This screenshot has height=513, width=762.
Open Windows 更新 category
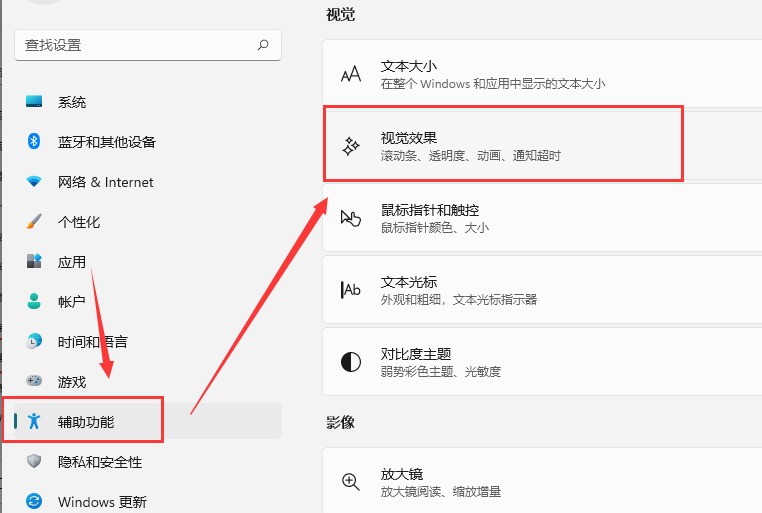coord(148,501)
